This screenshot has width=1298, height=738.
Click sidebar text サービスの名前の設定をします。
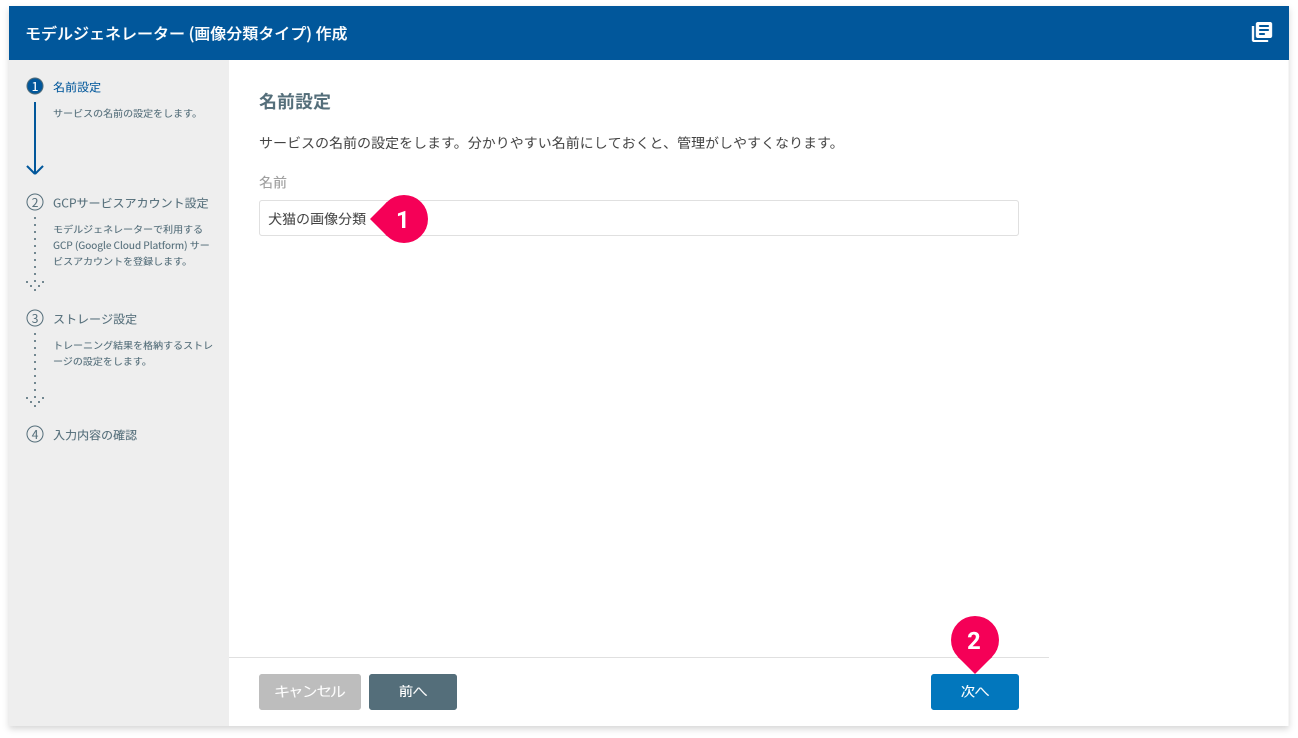[x=125, y=113]
